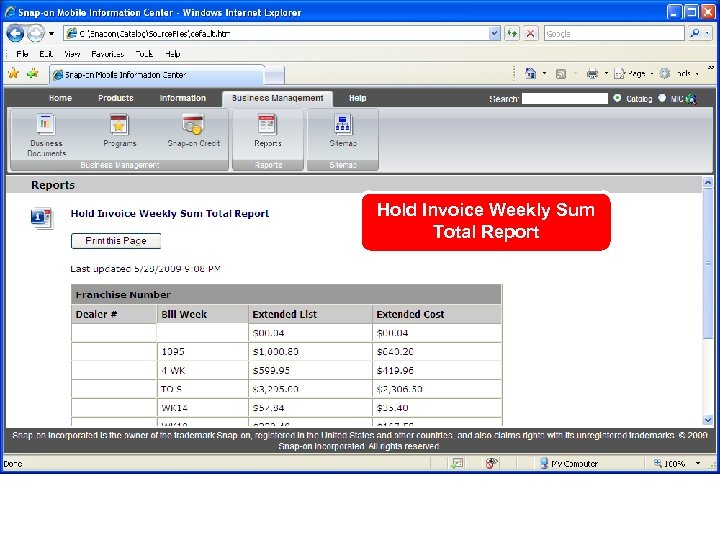Expand the address bar dropdown
This screenshot has width=720, height=540.
[x=494, y=33]
